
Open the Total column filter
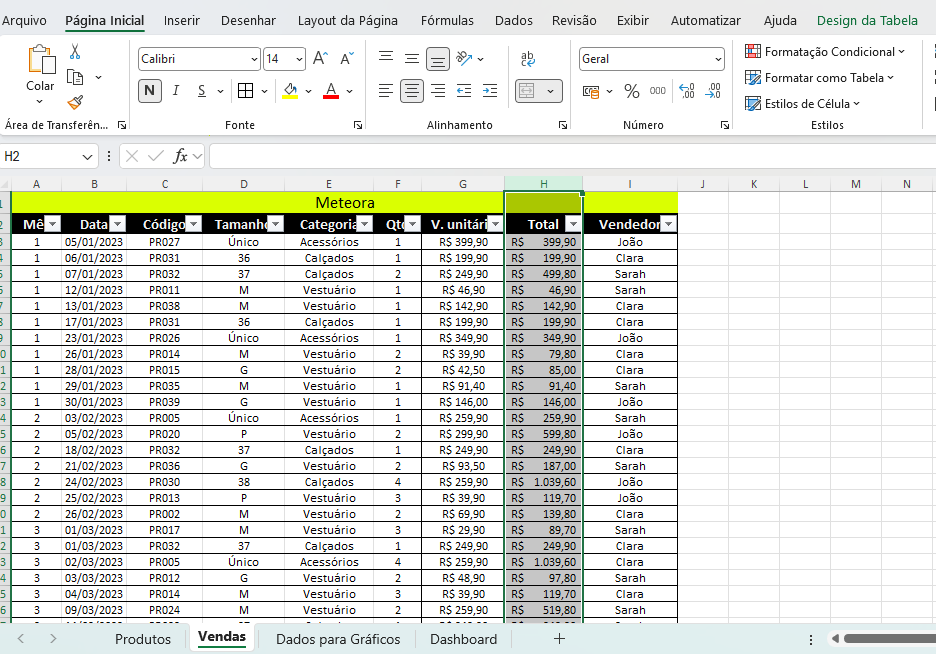point(573,224)
